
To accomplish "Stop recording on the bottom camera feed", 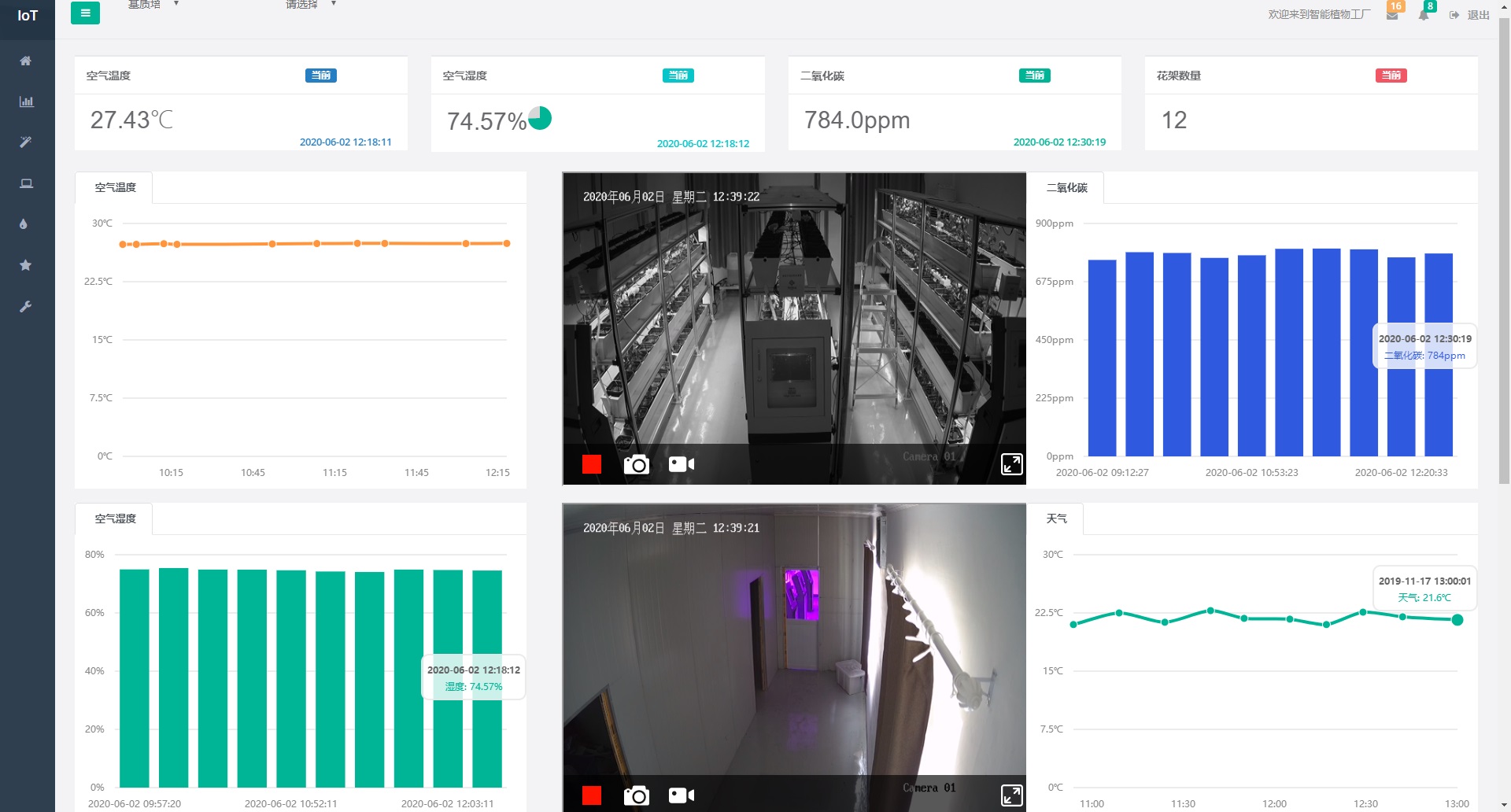I will pyautogui.click(x=592, y=795).
